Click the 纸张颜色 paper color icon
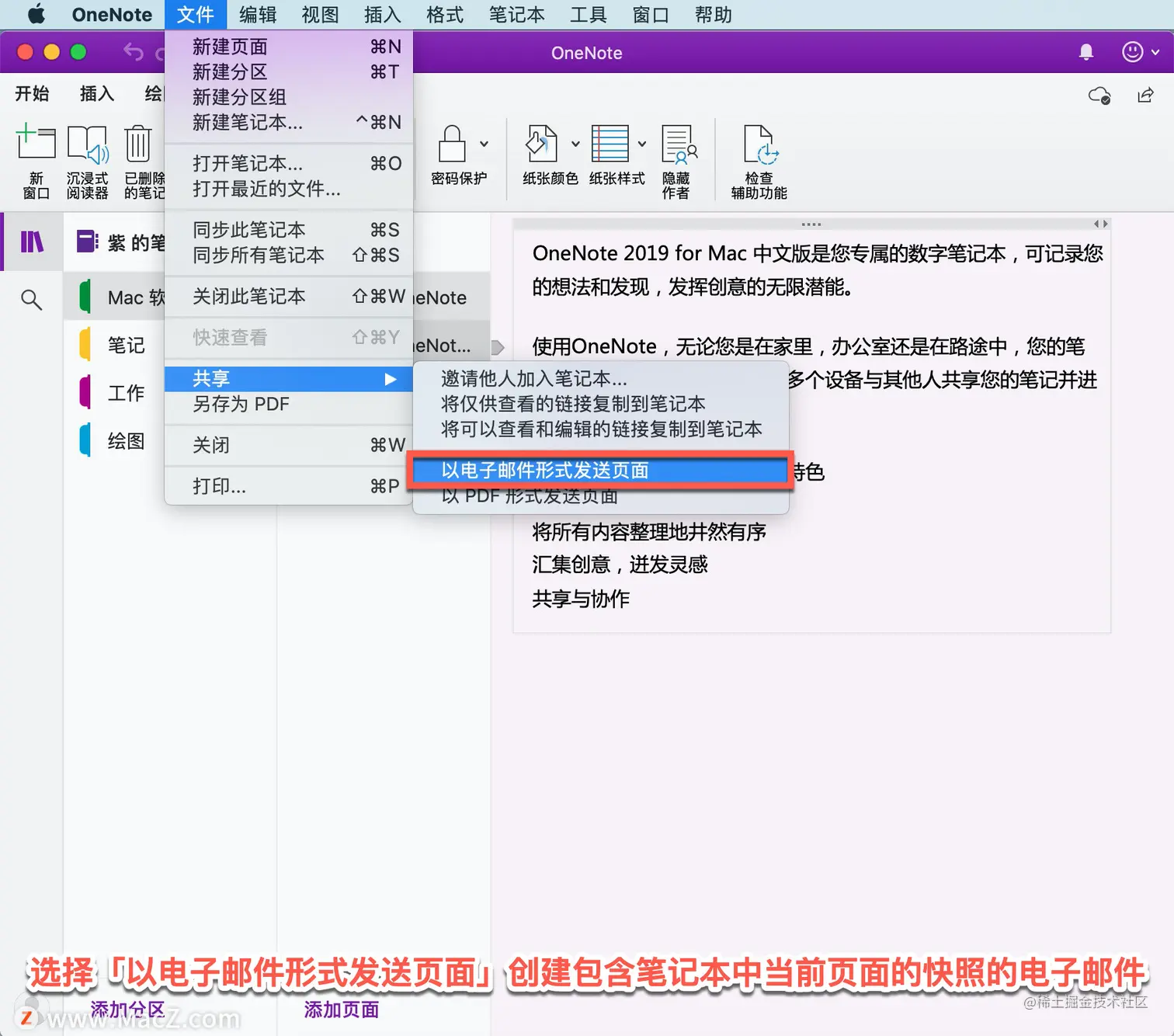 pos(542,144)
